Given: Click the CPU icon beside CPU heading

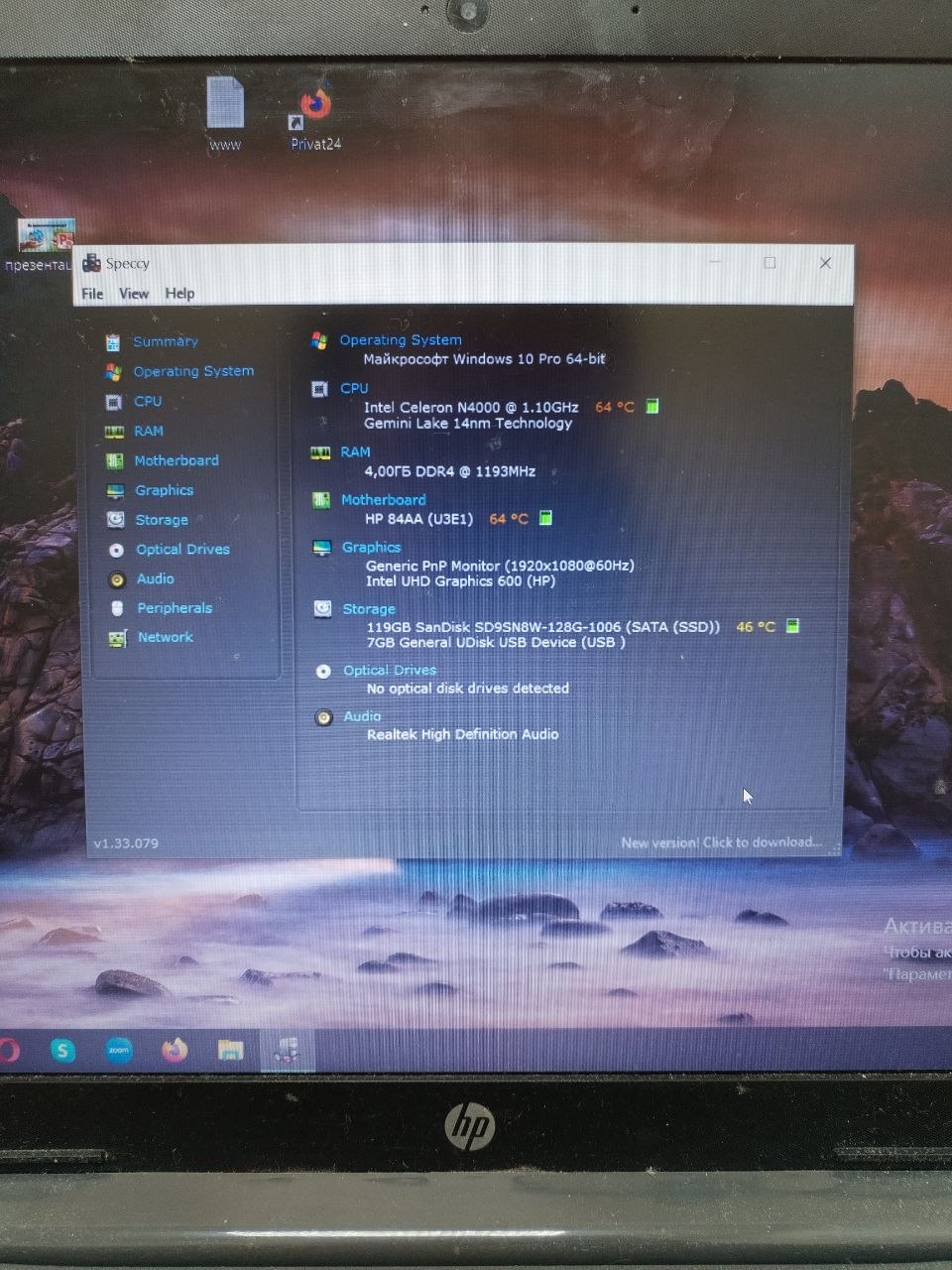Looking at the screenshot, I should [x=319, y=389].
